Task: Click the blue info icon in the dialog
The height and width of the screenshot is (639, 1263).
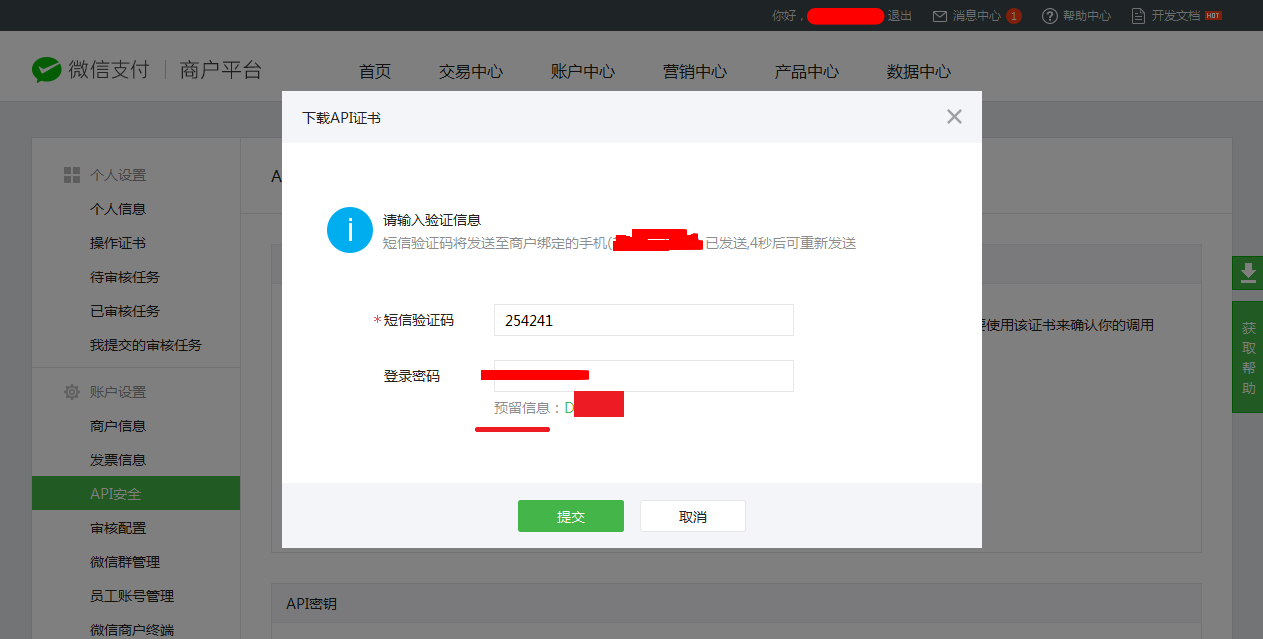Action: 350,230
